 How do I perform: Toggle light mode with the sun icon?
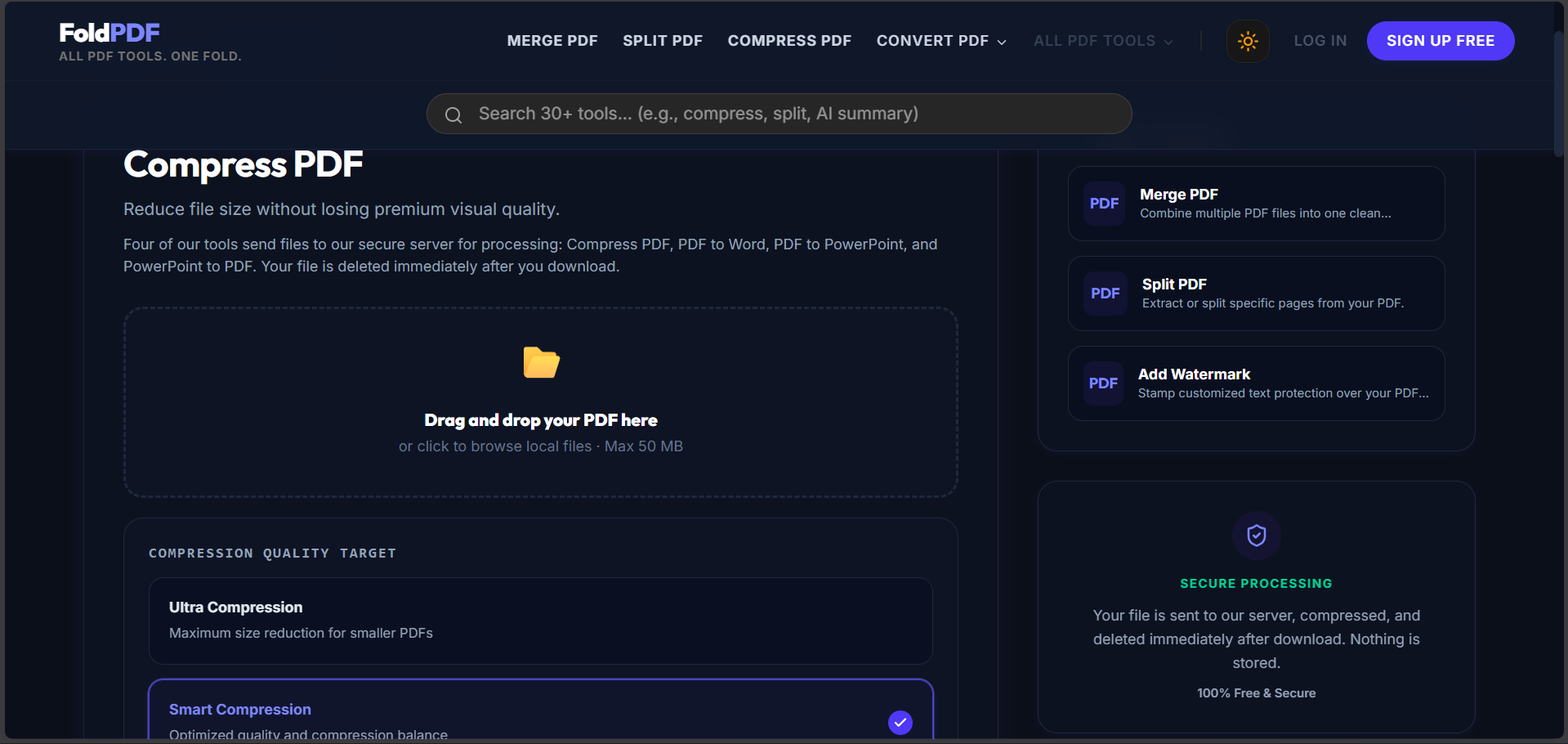(1248, 41)
